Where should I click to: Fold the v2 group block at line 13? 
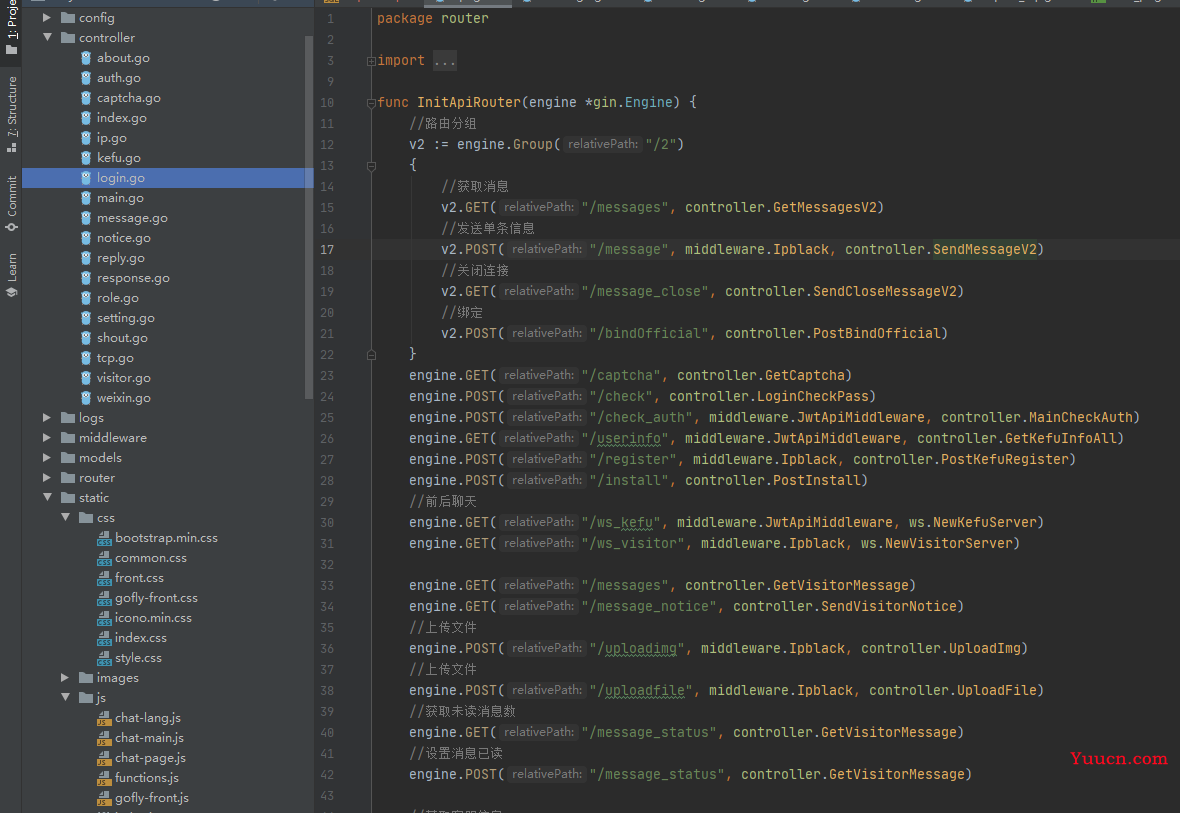(x=371, y=166)
